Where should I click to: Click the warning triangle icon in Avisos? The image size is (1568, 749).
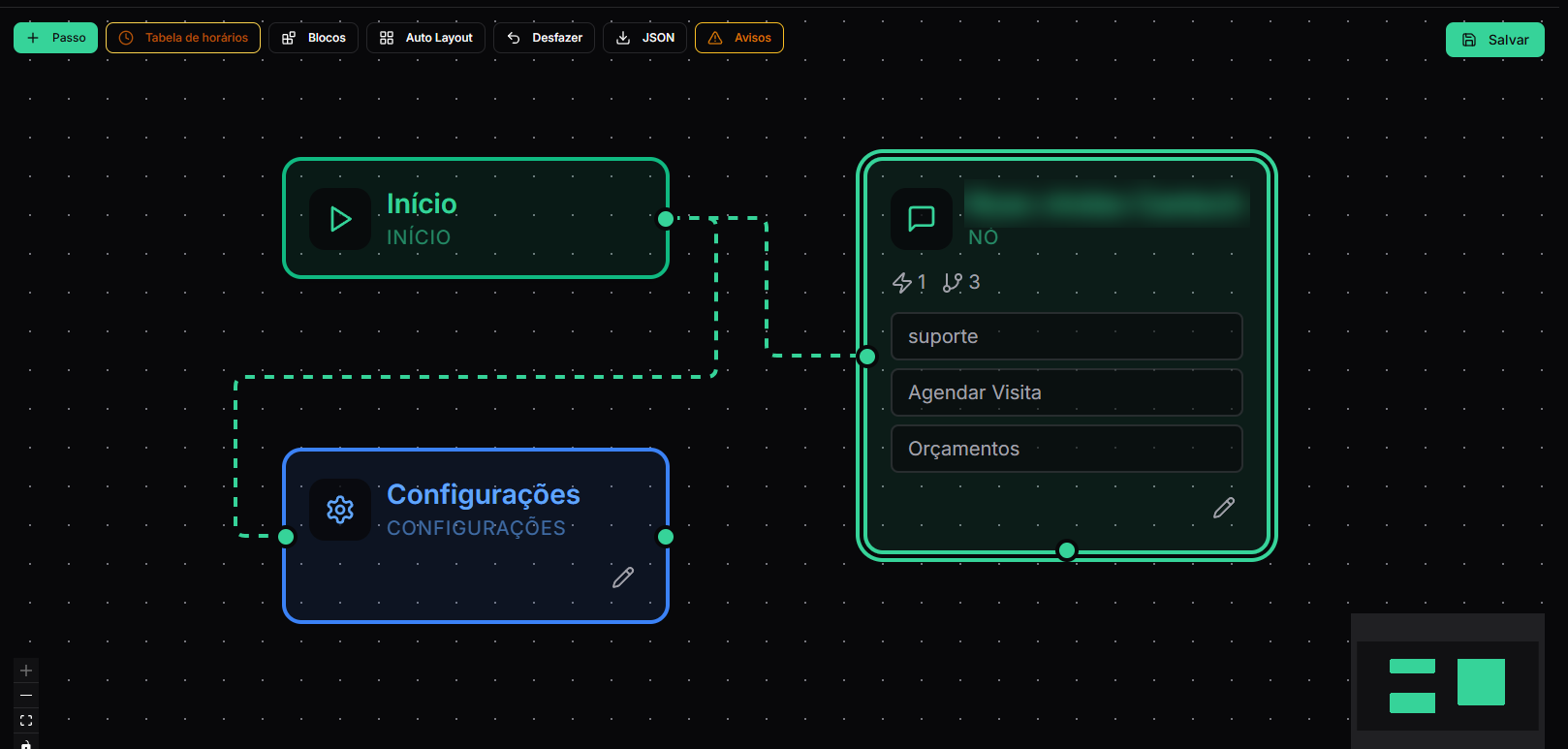tap(715, 38)
